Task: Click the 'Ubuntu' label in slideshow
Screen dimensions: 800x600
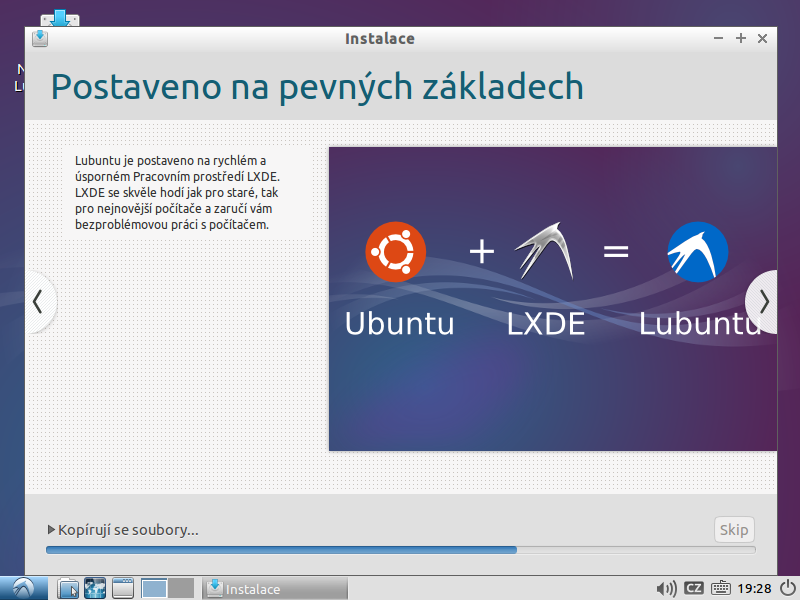Action: pos(399,323)
